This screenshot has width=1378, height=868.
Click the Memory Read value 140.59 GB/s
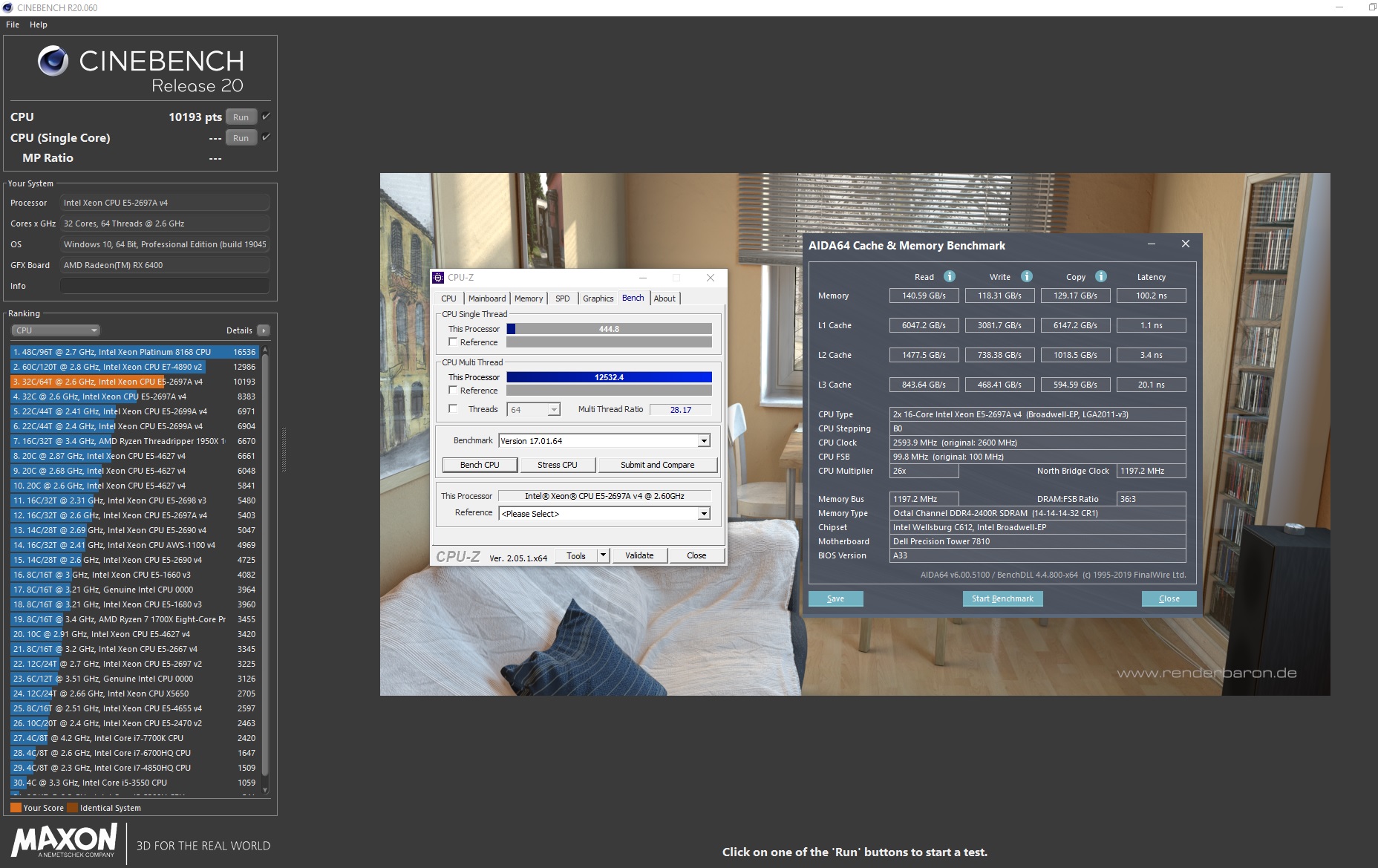924,296
